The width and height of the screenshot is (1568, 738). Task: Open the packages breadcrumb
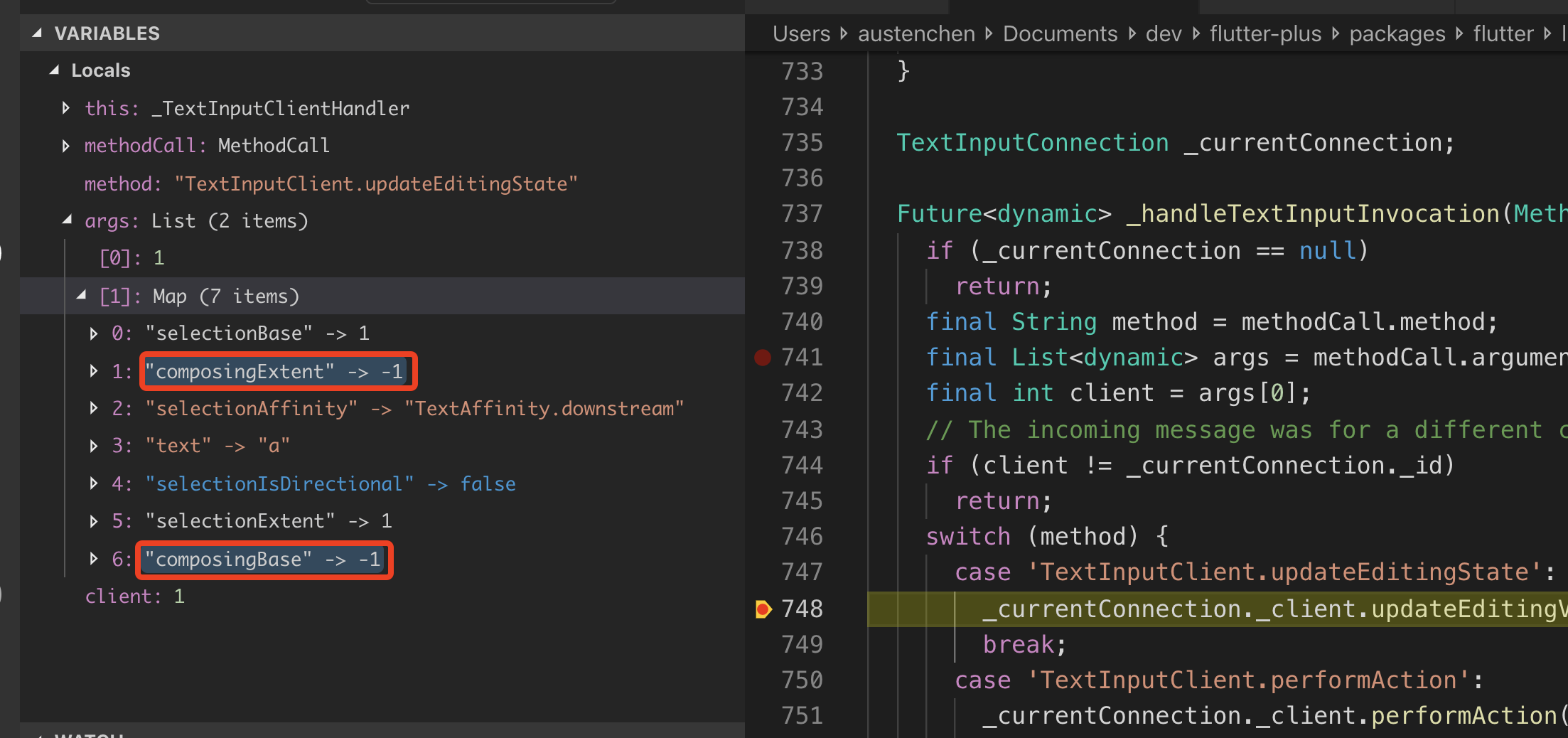pos(1397,33)
